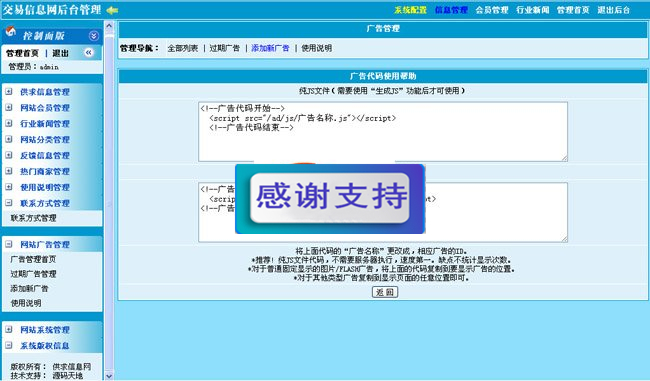The image size is (650, 381).
Task: Click the double left arrow collapse icon
Action: tap(88, 53)
